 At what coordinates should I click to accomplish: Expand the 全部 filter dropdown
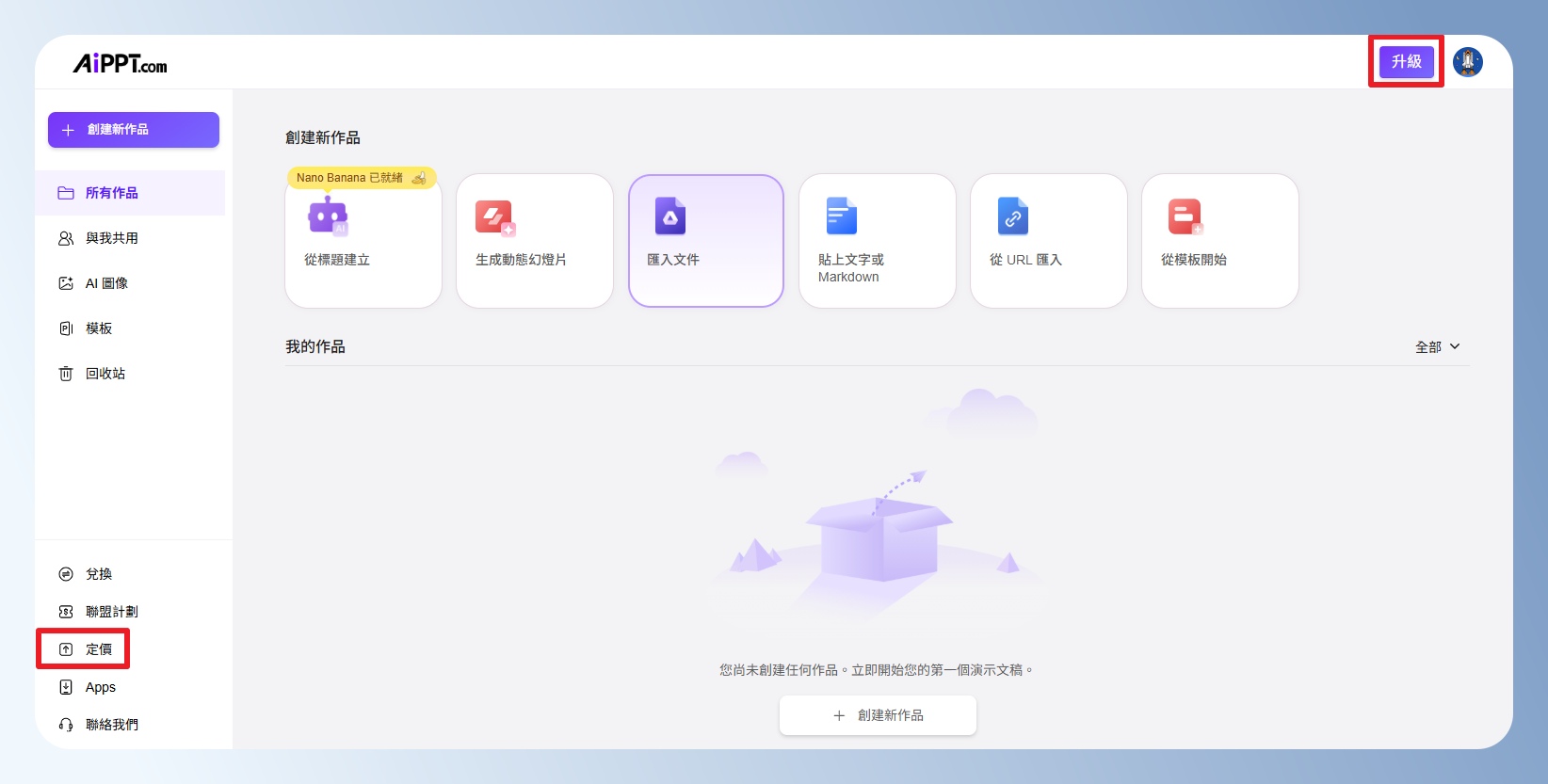[1437, 346]
